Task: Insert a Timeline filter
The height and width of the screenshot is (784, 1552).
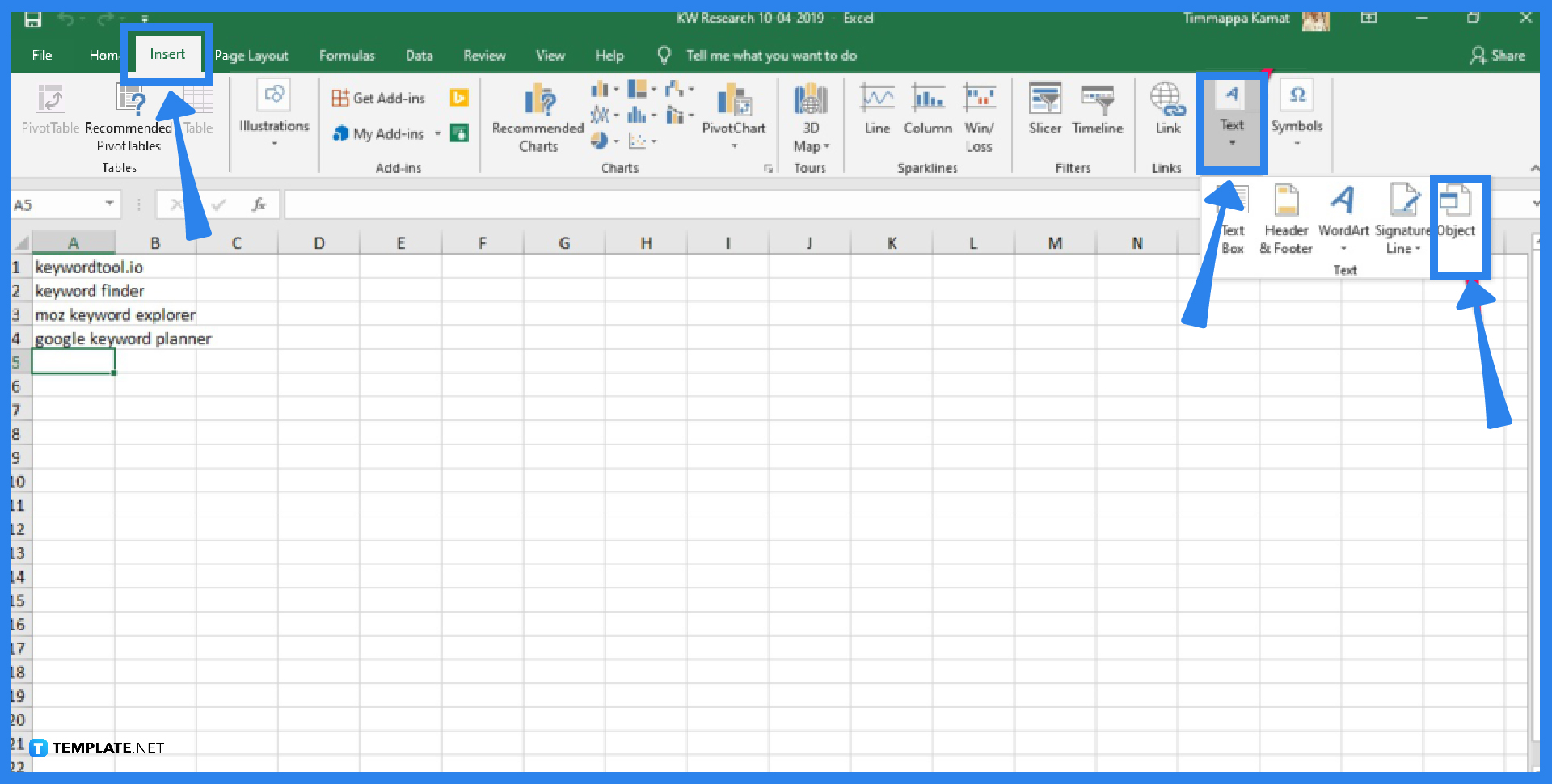Action: [1097, 113]
